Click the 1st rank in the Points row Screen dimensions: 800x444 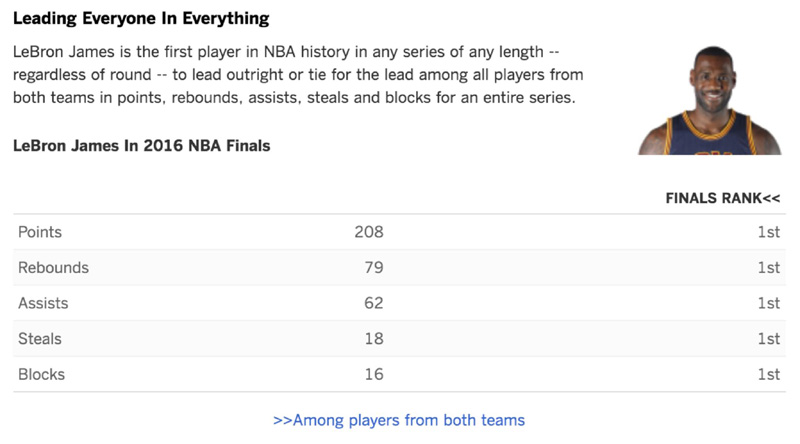pos(768,232)
